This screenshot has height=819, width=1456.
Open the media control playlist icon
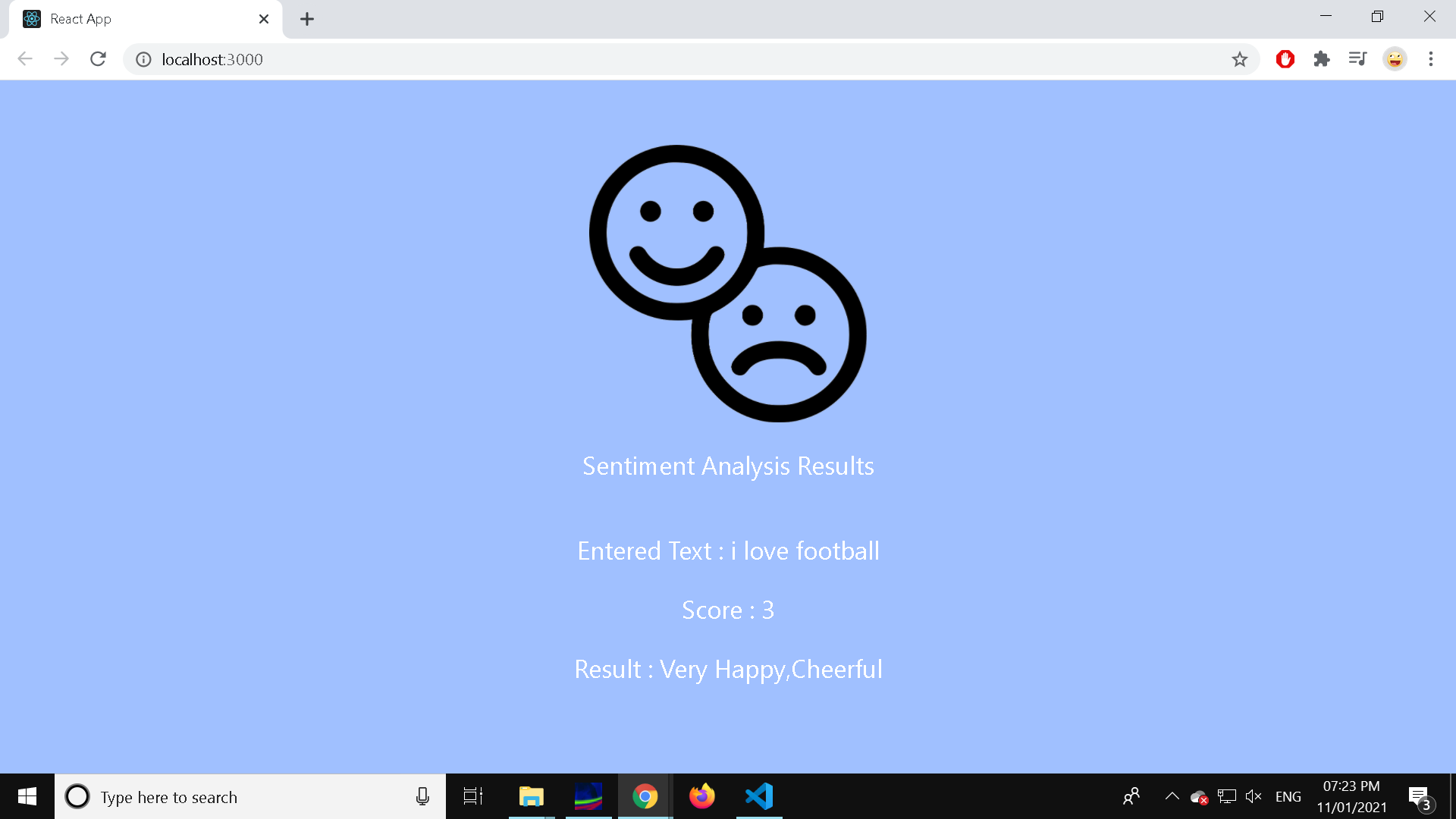1357,59
